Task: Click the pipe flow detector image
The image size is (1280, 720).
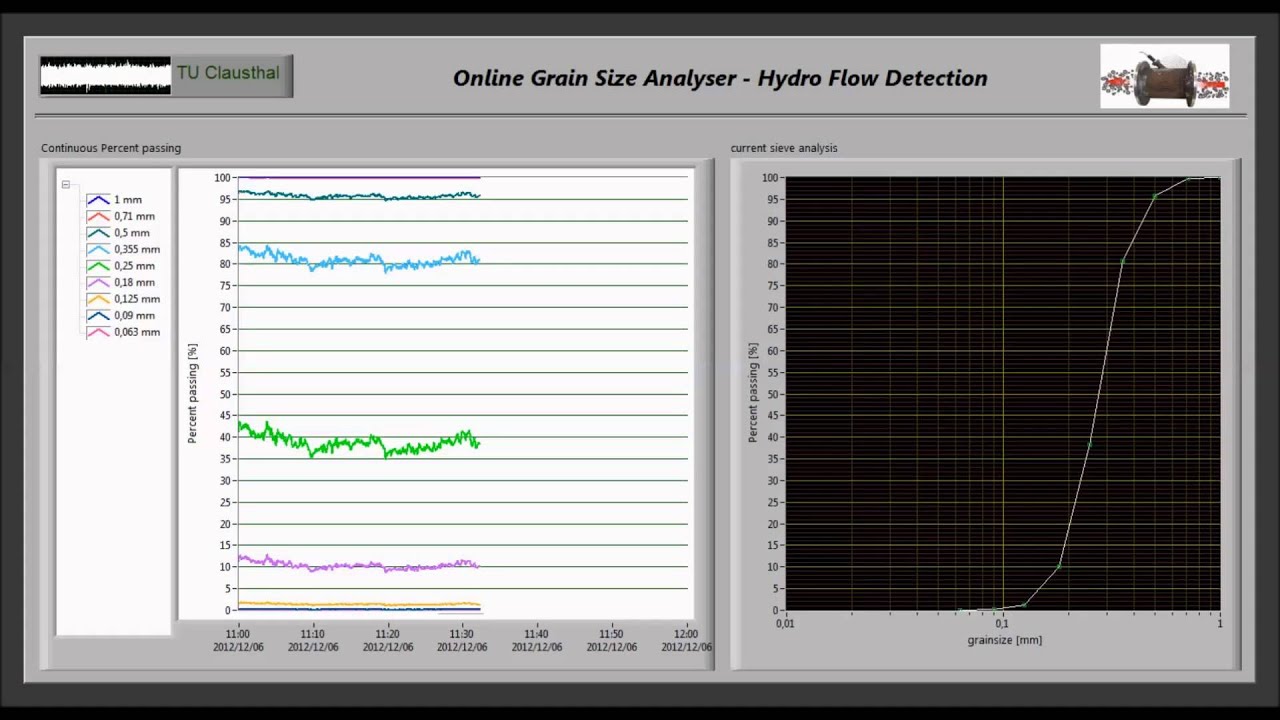Action: click(1165, 76)
